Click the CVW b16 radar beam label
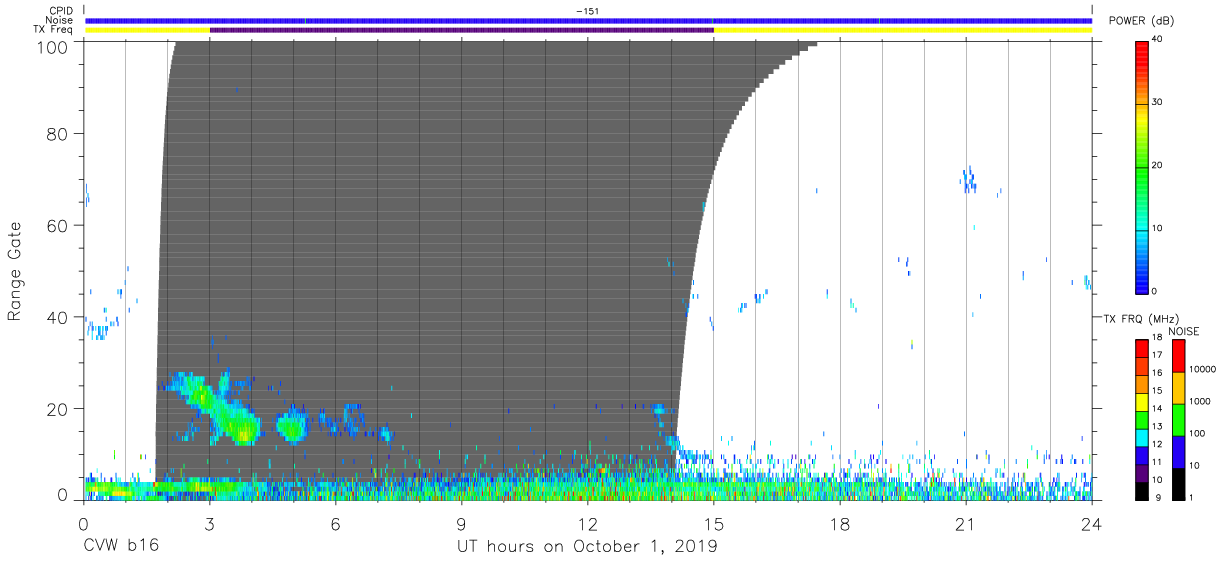The height and width of the screenshot is (567, 1228). point(121,546)
